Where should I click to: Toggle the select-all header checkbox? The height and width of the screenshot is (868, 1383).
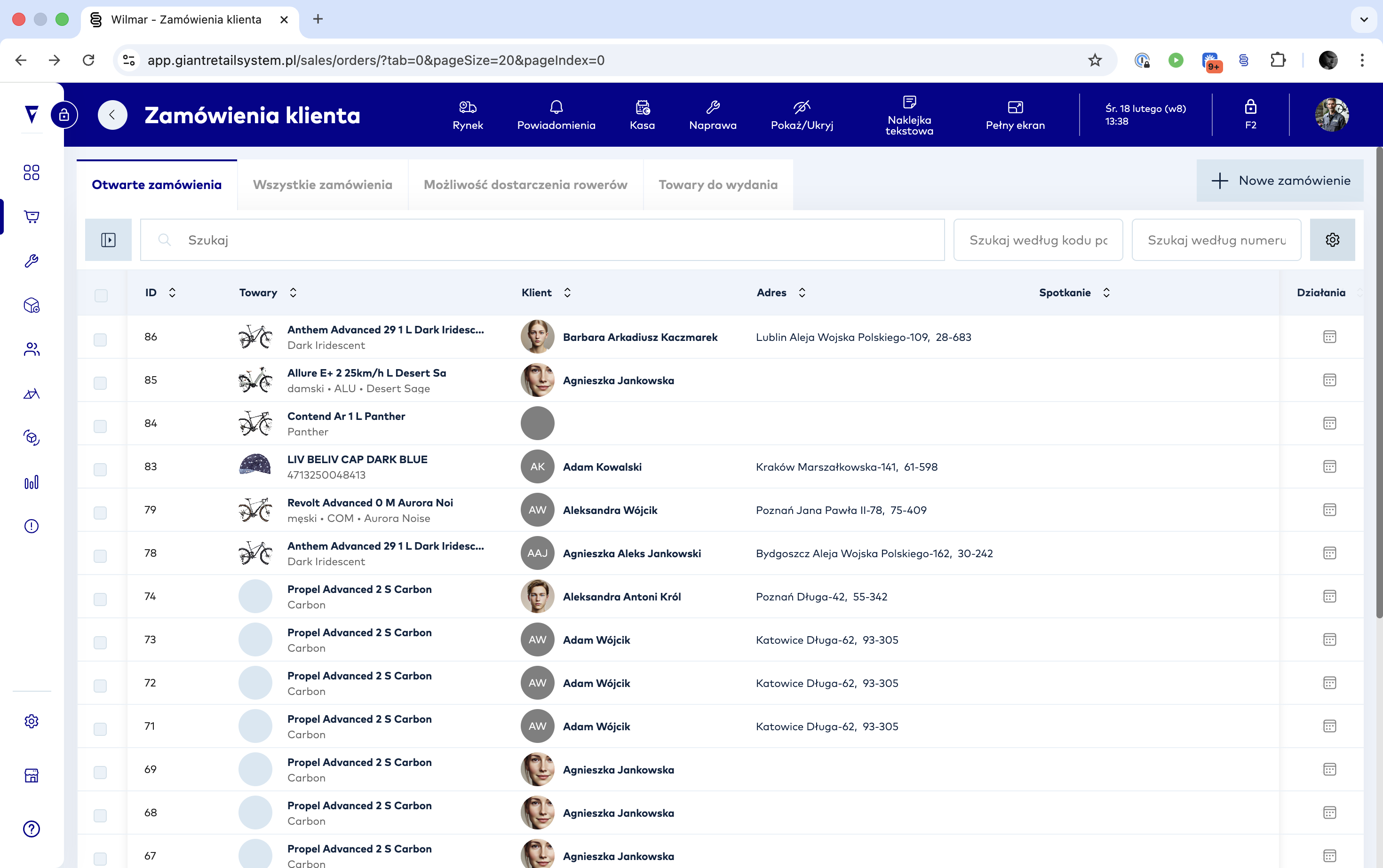(x=101, y=296)
